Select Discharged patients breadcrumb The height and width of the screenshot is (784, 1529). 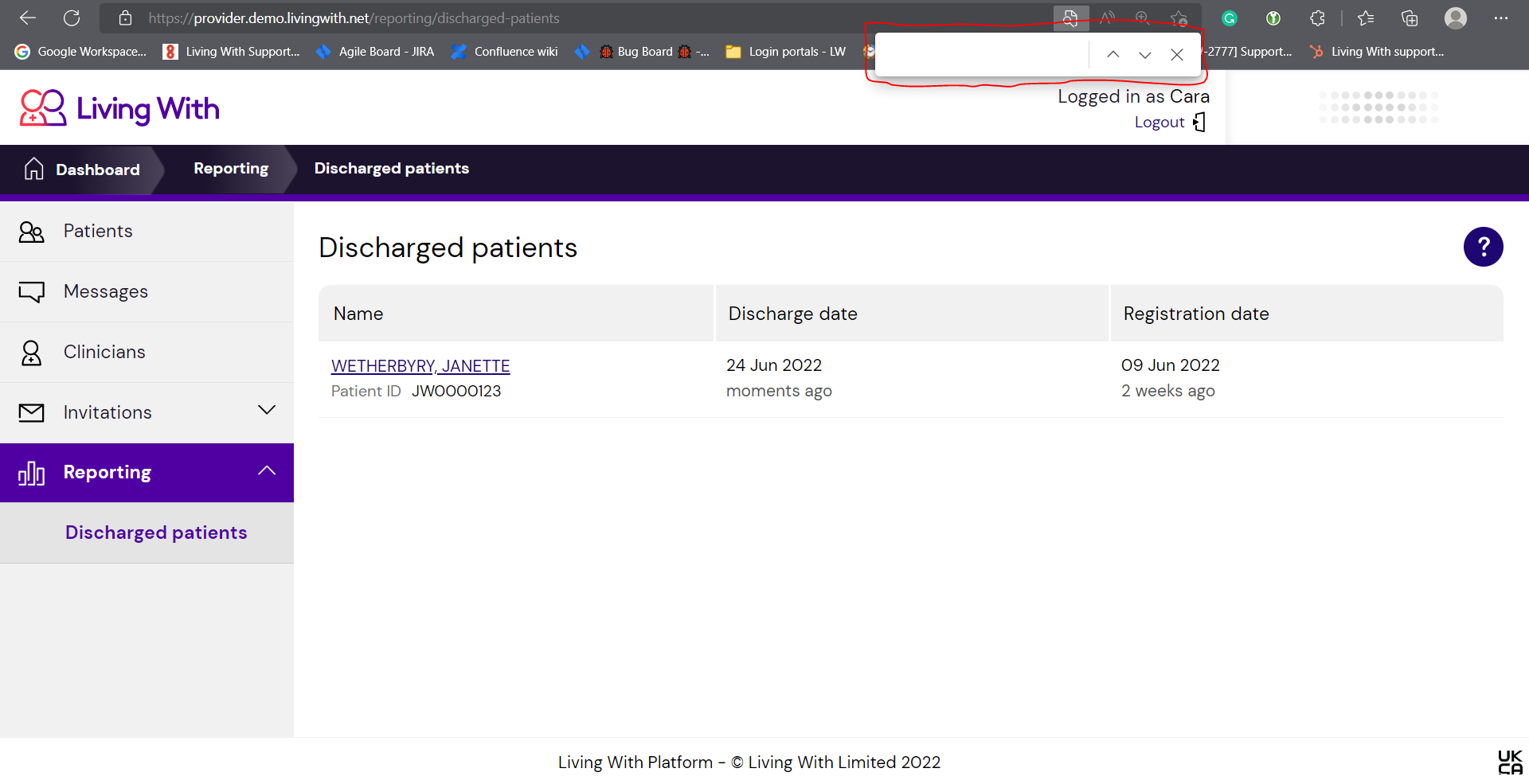tap(391, 168)
